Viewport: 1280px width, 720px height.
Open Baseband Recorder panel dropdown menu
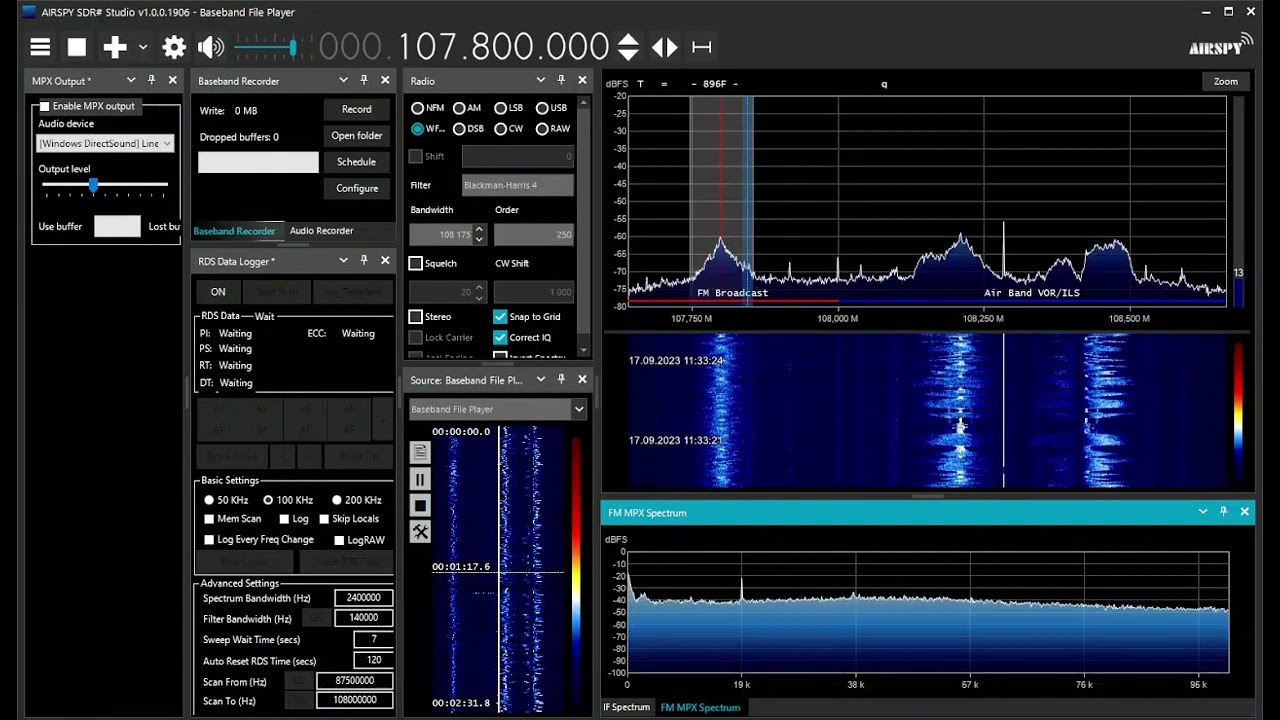click(x=343, y=81)
